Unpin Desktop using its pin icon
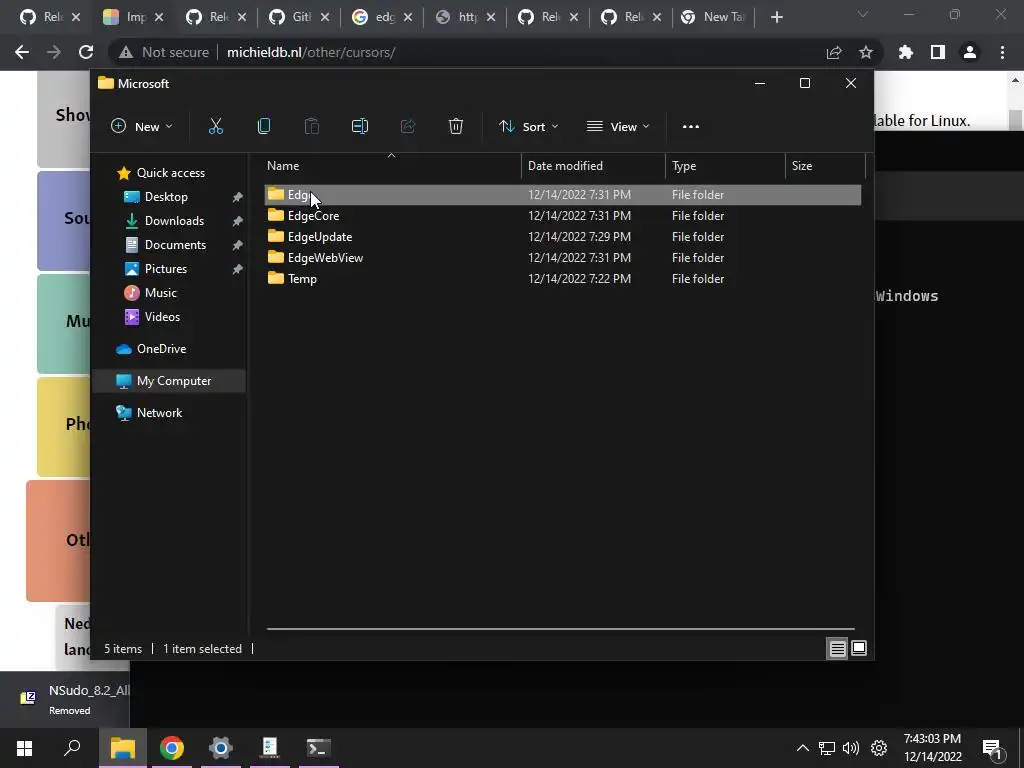Image resolution: width=1024 pixels, height=768 pixels. [x=237, y=197]
